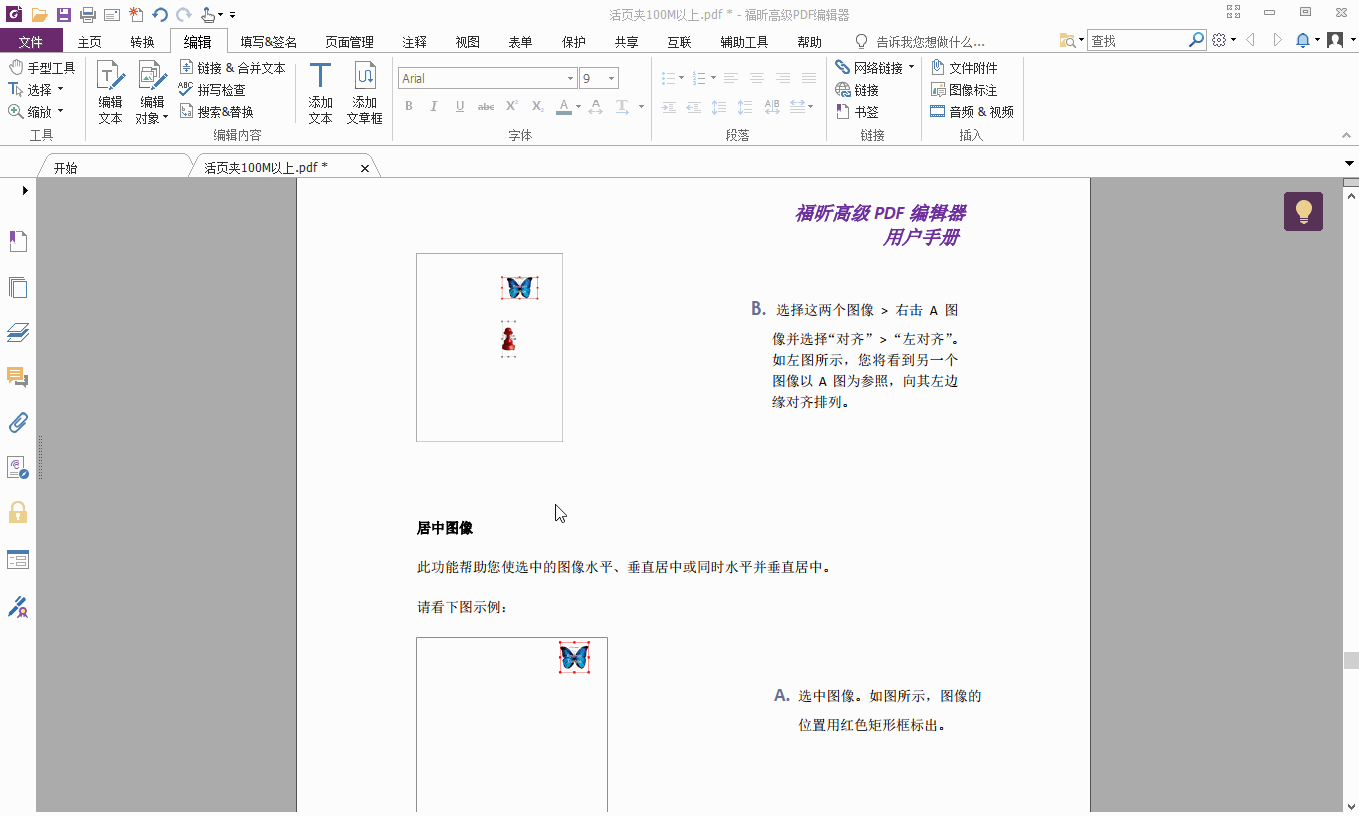Viewport: 1359px width, 816px height.
Task: Switch to the 页面管理 ribbon tab
Action: coord(350,41)
